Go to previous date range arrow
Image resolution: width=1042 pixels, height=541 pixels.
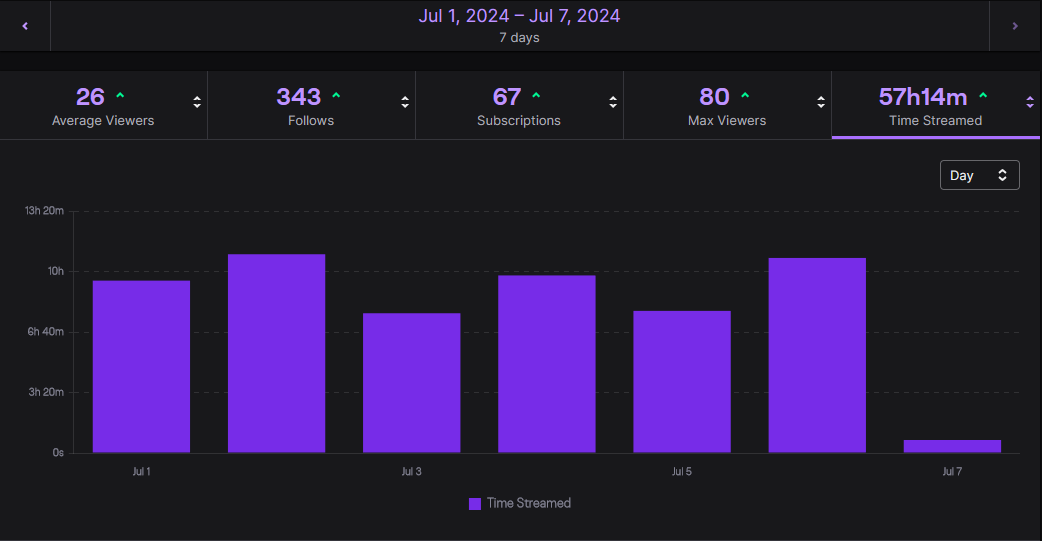tap(25, 26)
